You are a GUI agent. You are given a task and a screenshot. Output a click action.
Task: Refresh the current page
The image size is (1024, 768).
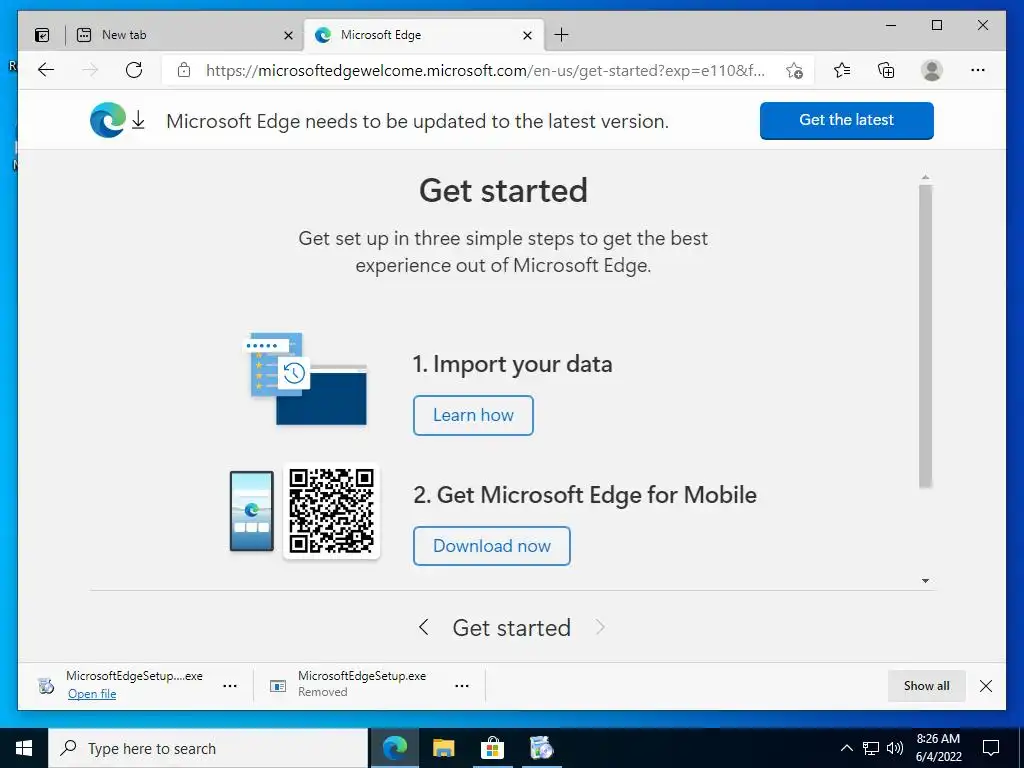134,70
